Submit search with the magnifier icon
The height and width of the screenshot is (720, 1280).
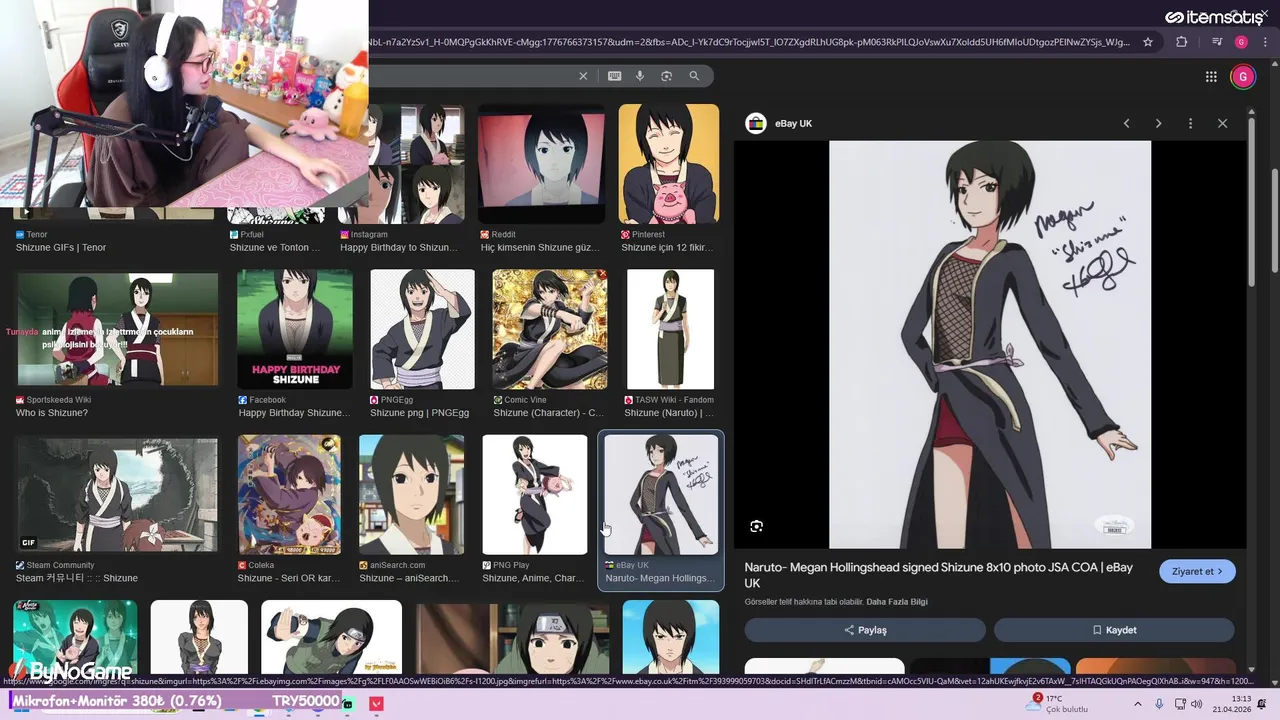tap(694, 76)
